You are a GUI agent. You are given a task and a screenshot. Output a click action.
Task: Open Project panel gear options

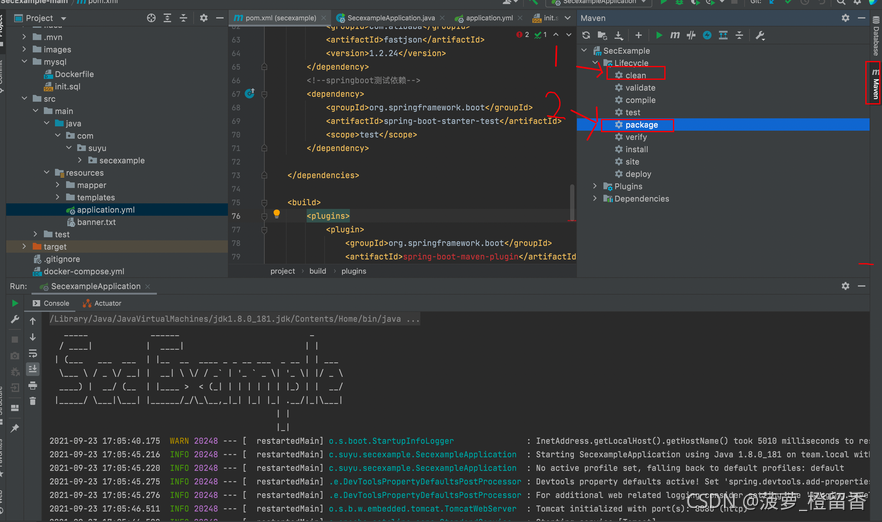click(x=204, y=18)
